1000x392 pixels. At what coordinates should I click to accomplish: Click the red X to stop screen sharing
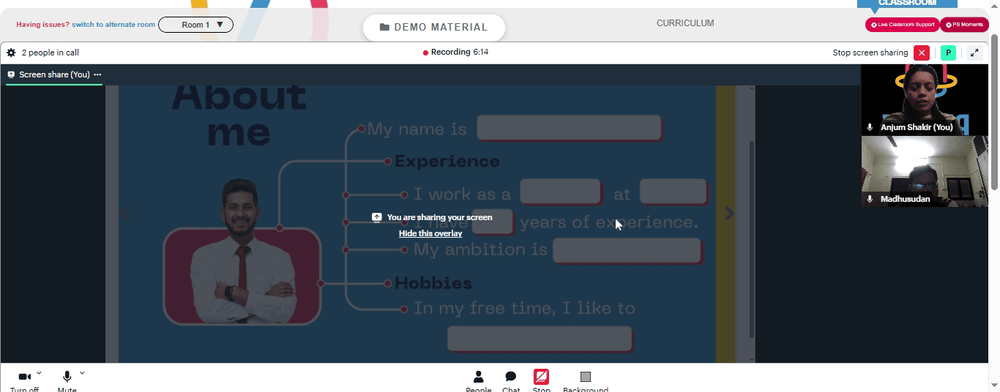tap(921, 53)
